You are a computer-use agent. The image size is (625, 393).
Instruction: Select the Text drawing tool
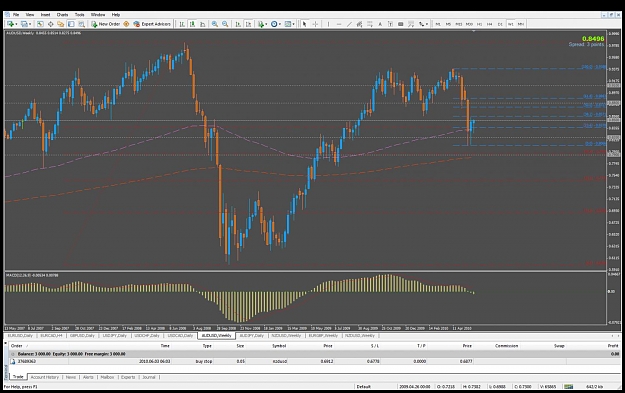380,24
